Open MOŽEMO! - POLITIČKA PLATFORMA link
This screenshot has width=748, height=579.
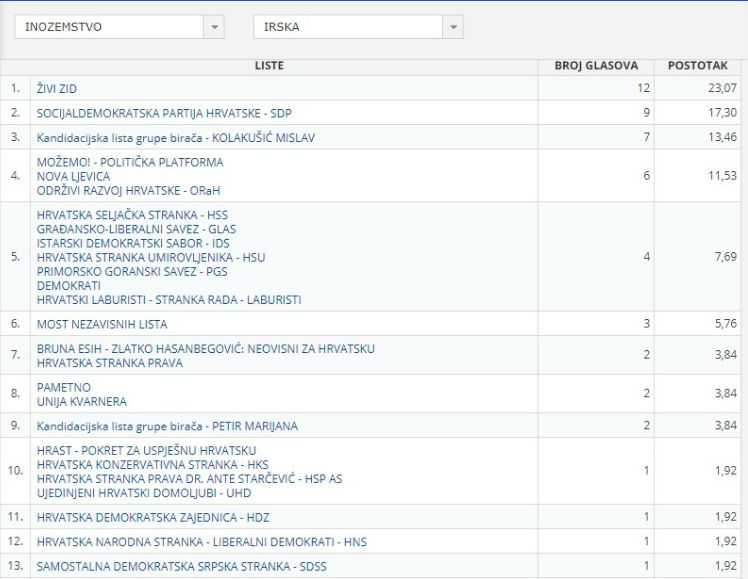pyautogui.click(x=130, y=162)
